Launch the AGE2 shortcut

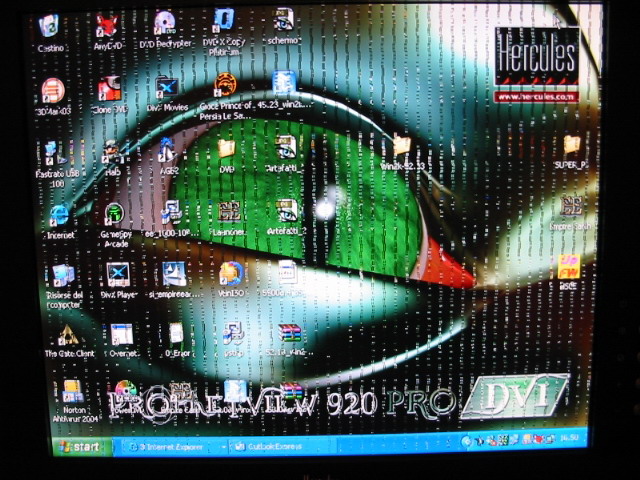click(x=167, y=150)
